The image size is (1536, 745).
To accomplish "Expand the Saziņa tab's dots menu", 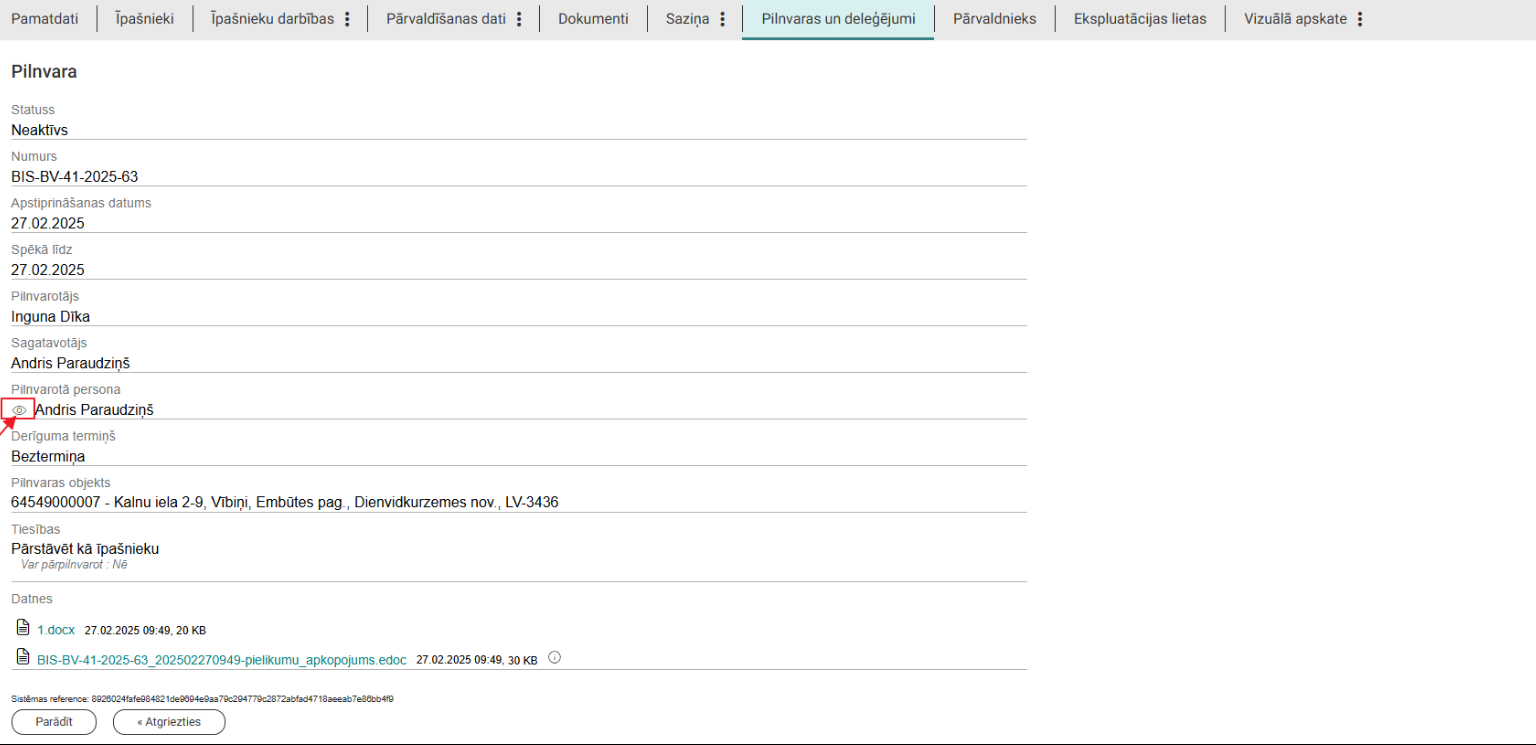I will click(x=722, y=19).
